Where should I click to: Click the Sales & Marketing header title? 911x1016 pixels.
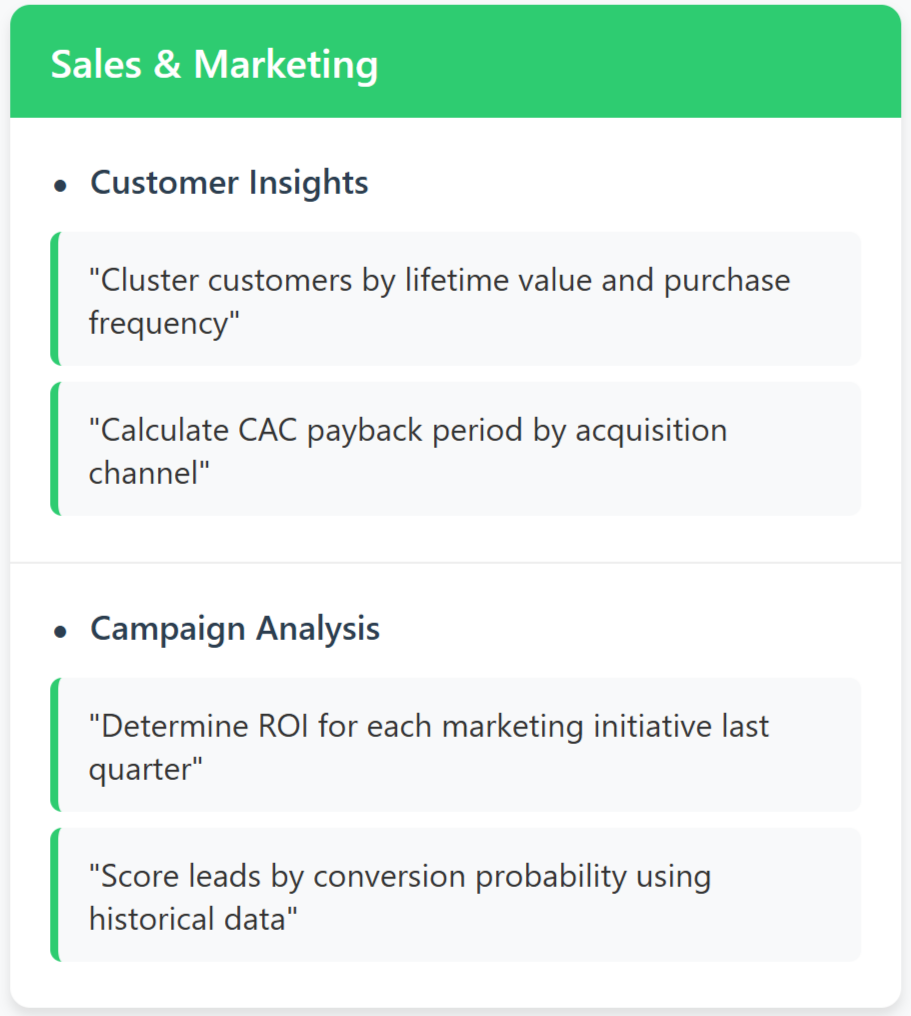214,65
